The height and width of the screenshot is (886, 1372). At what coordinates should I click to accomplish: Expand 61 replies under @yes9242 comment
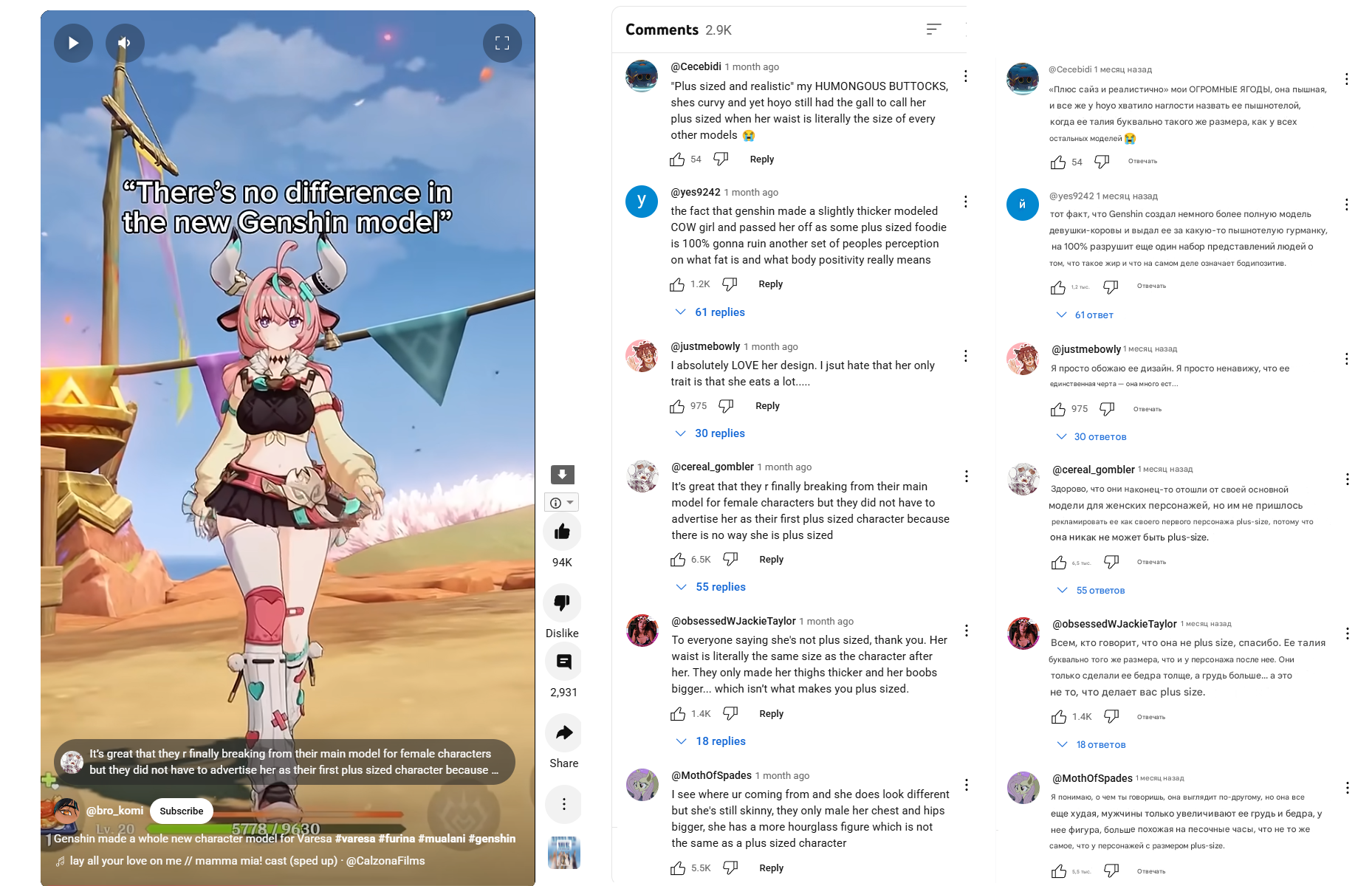[710, 312]
